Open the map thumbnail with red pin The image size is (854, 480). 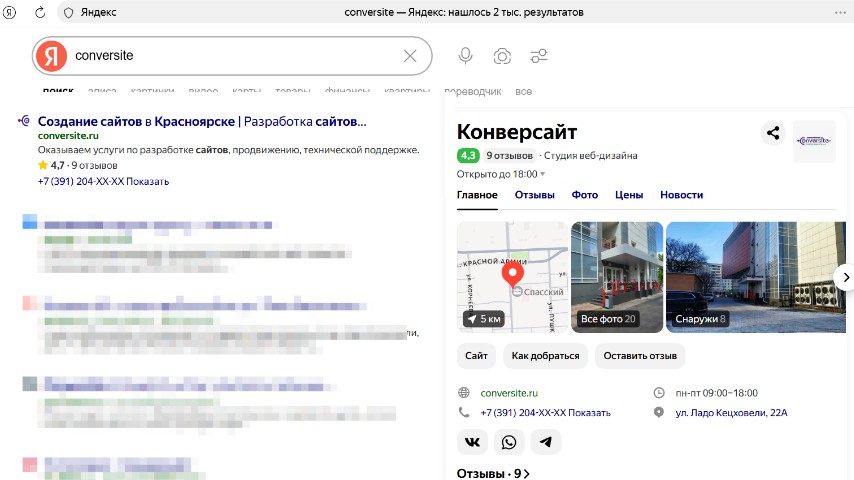(x=510, y=277)
